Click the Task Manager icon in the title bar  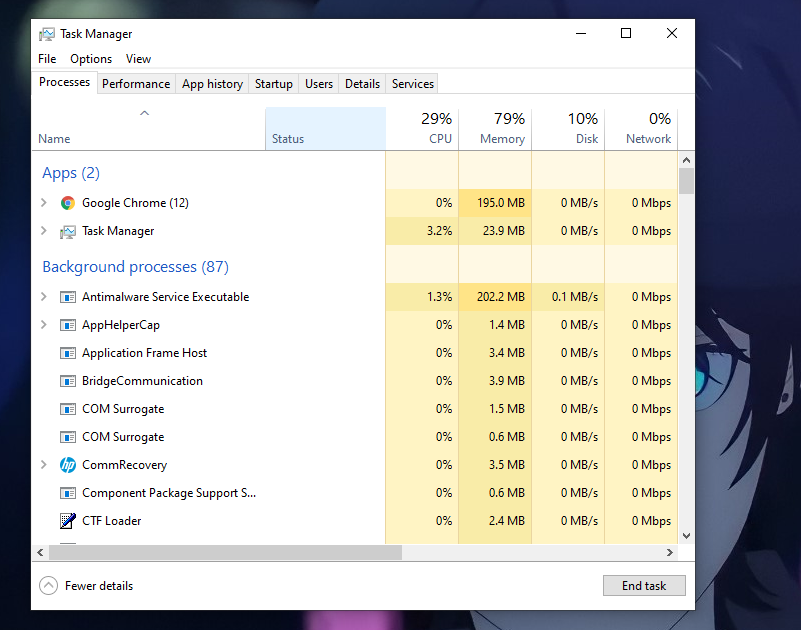coord(46,34)
